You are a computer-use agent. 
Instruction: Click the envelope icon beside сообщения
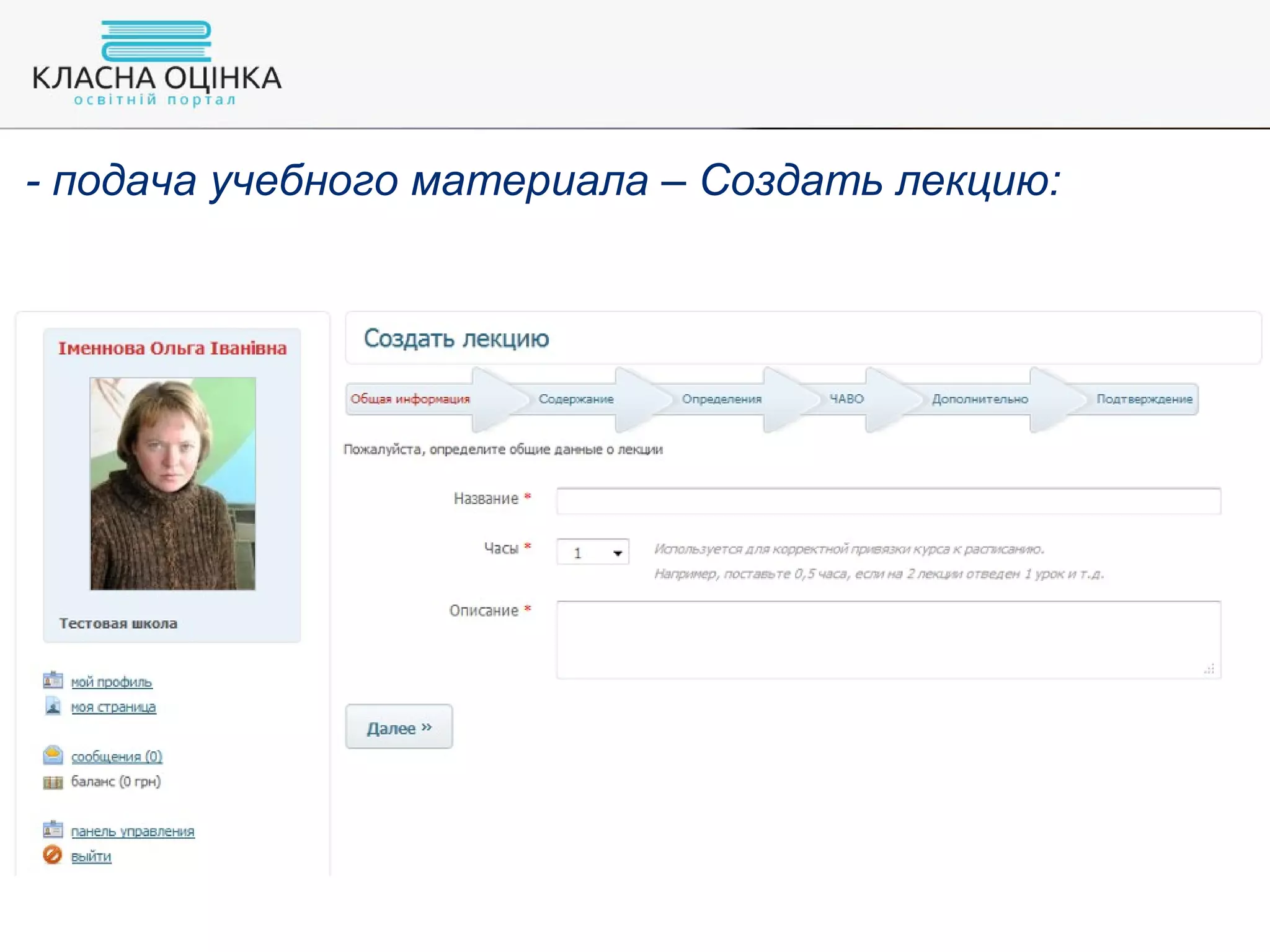[x=53, y=755]
